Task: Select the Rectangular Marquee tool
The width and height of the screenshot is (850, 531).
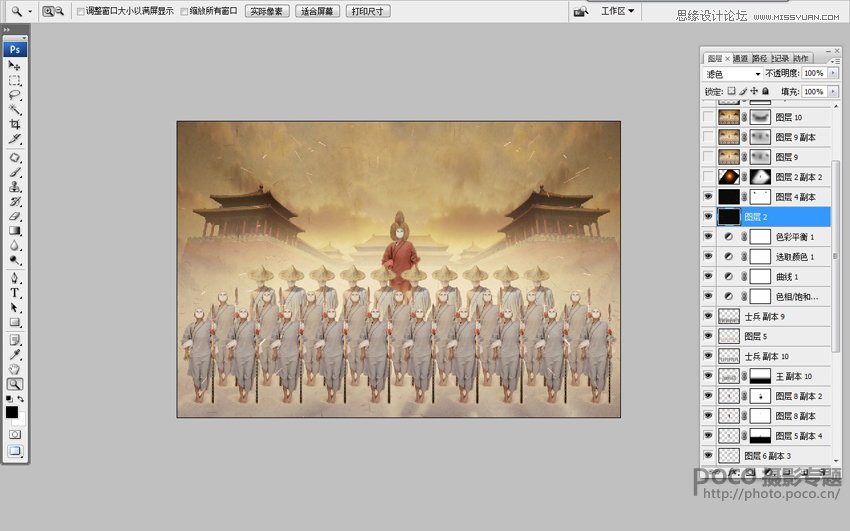Action: 15,80
